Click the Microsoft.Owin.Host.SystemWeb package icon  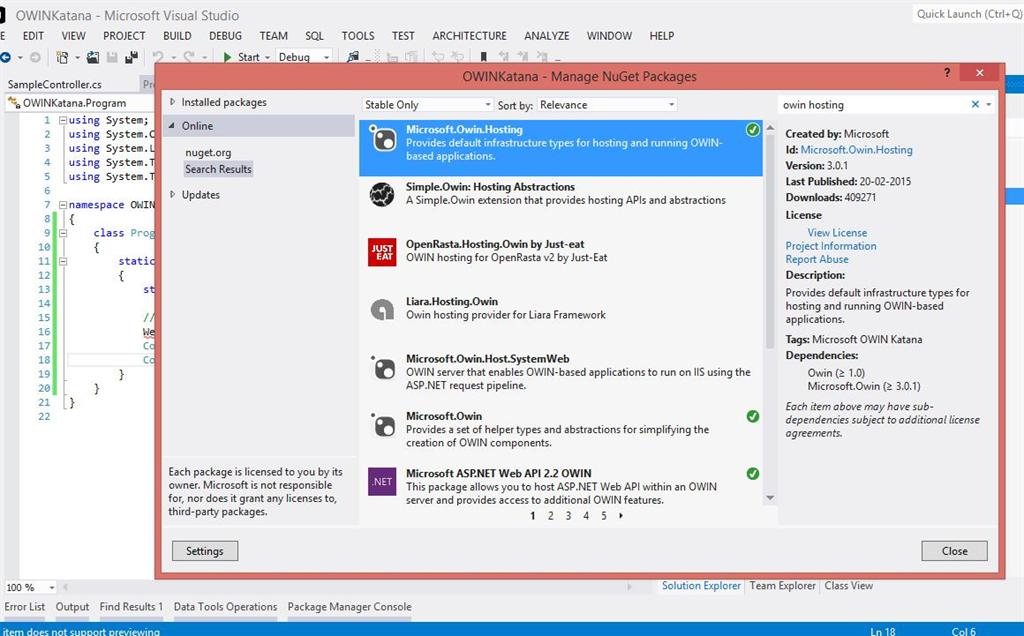[x=383, y=368]
